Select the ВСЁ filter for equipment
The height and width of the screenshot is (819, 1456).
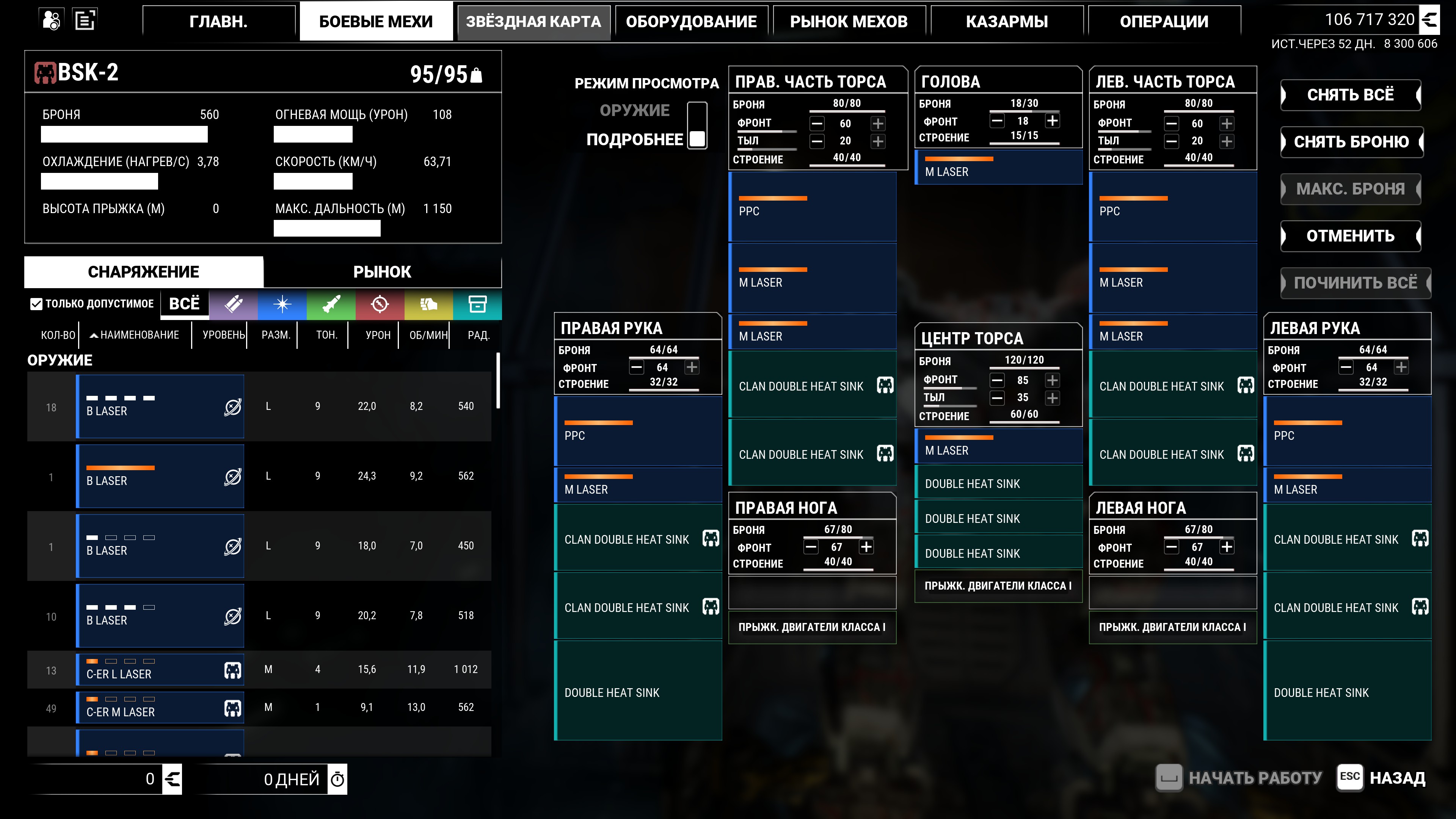pyautogui.click(x=184, y=304)
